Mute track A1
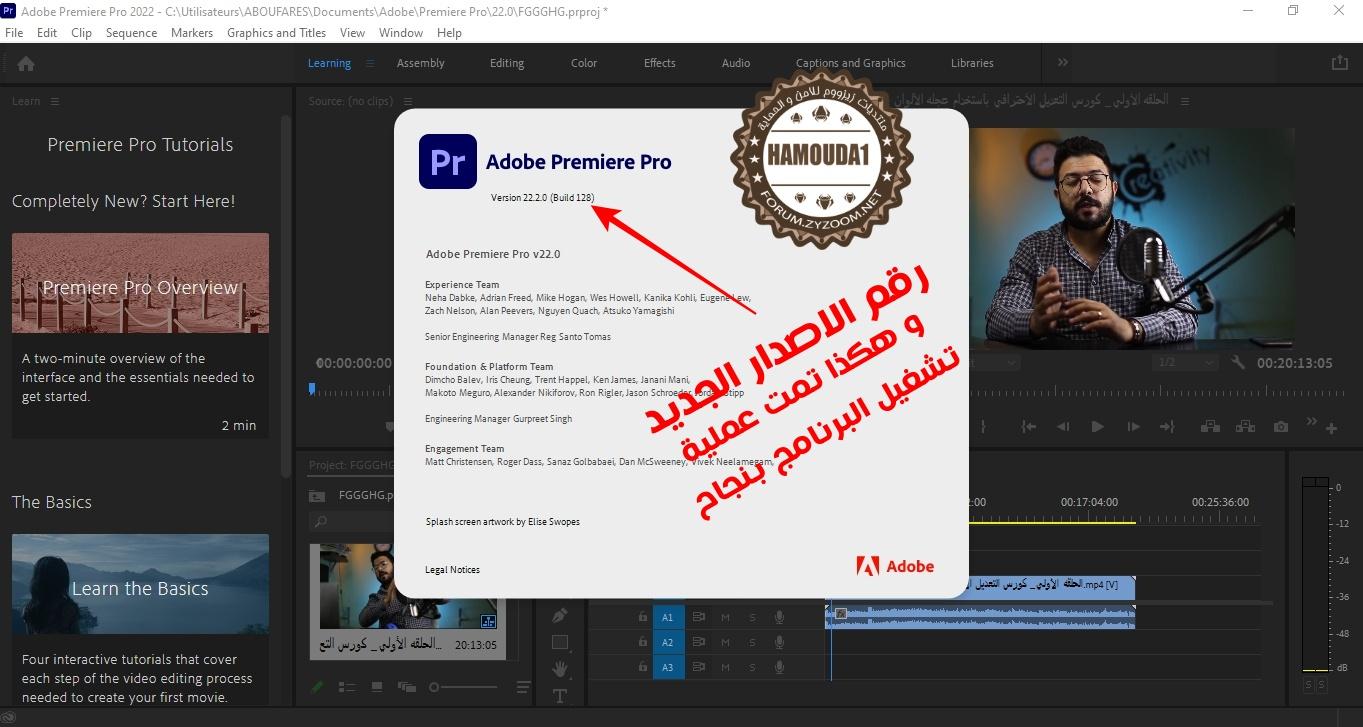The height and width of the screenshot is (727, 1363). pyautogui.click(x=726, y=617)
